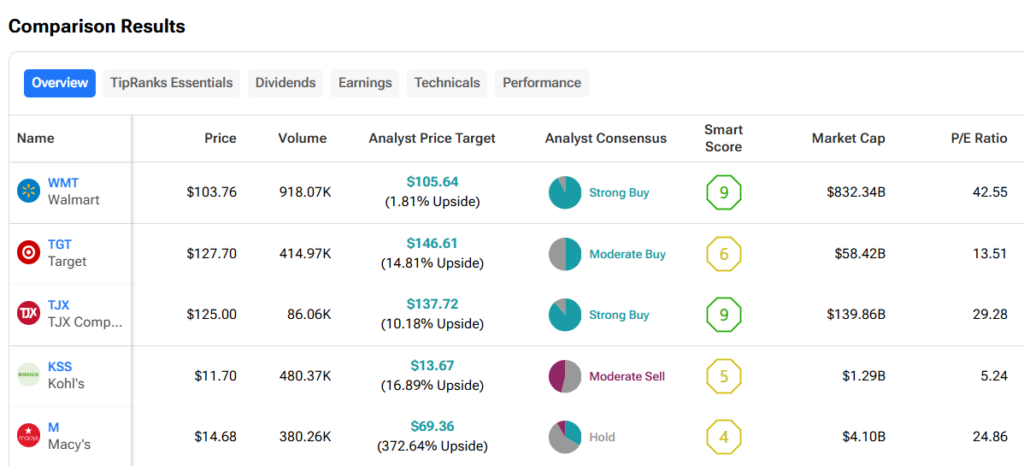
Task: Click the TJX company logo icon
Action: coord(28,314)
